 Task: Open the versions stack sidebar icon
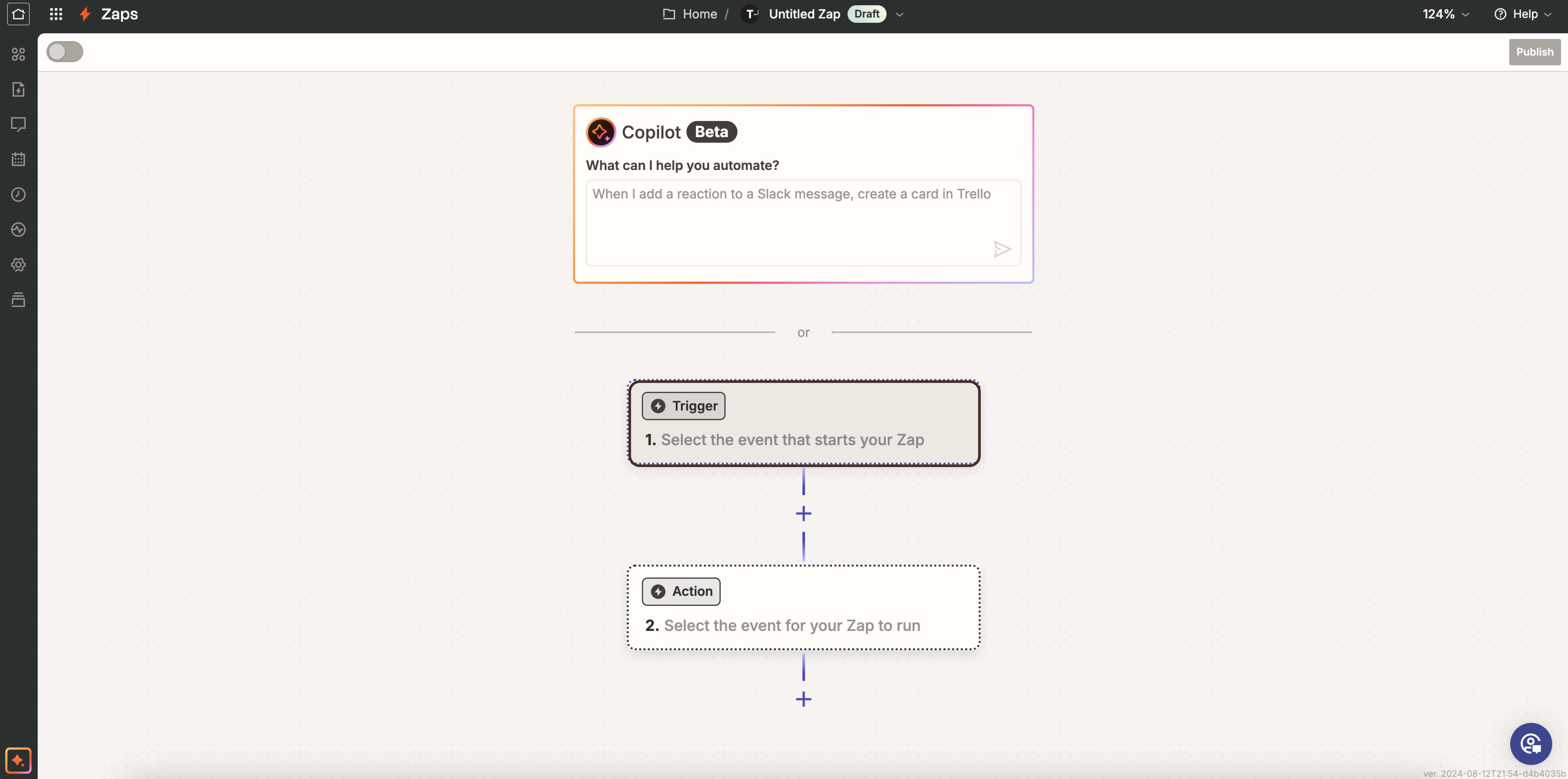pyautogui.click(x=18, y=299)
